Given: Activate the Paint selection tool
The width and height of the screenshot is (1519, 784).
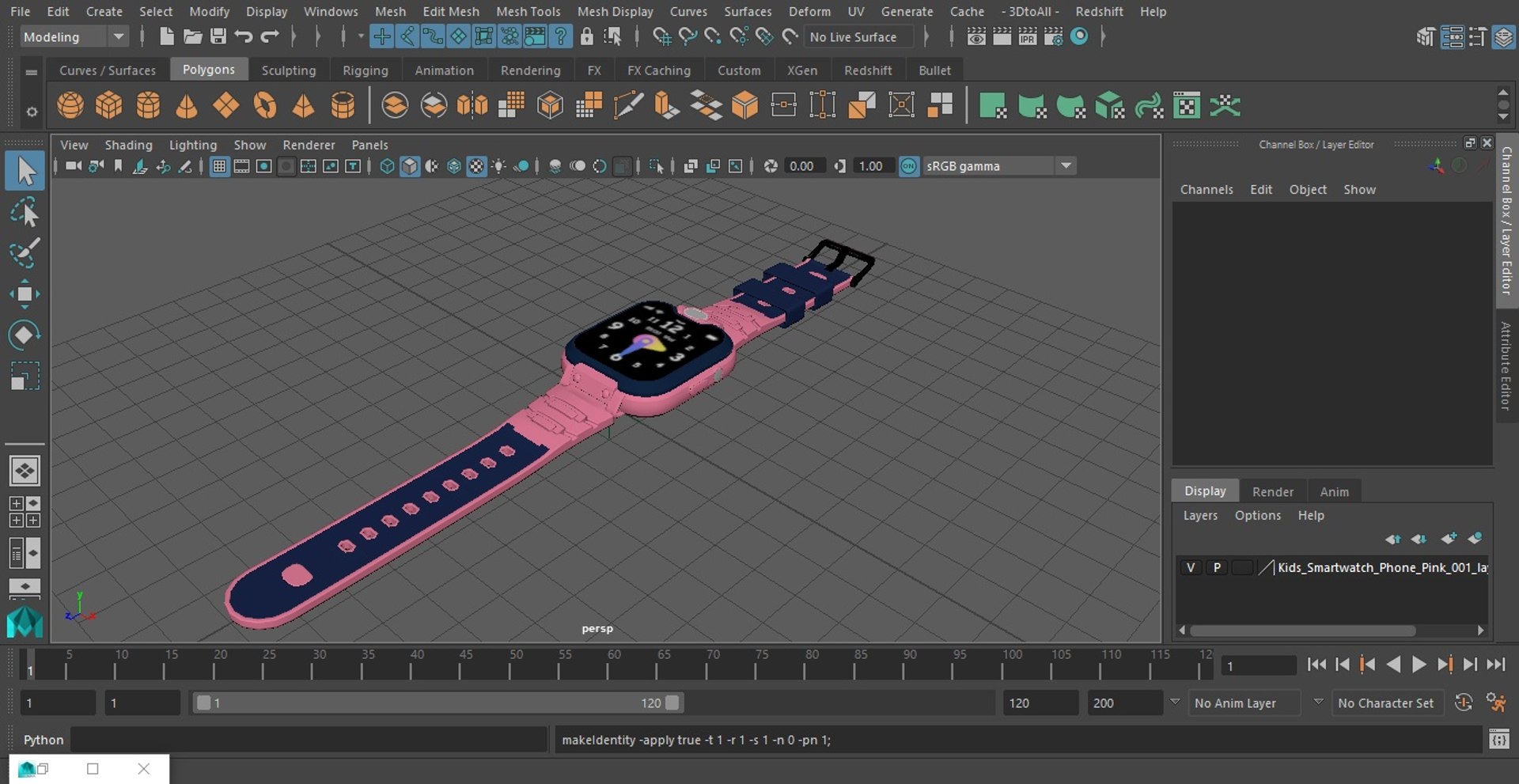Looking at the screenshot, I should (x=25, y=253).
